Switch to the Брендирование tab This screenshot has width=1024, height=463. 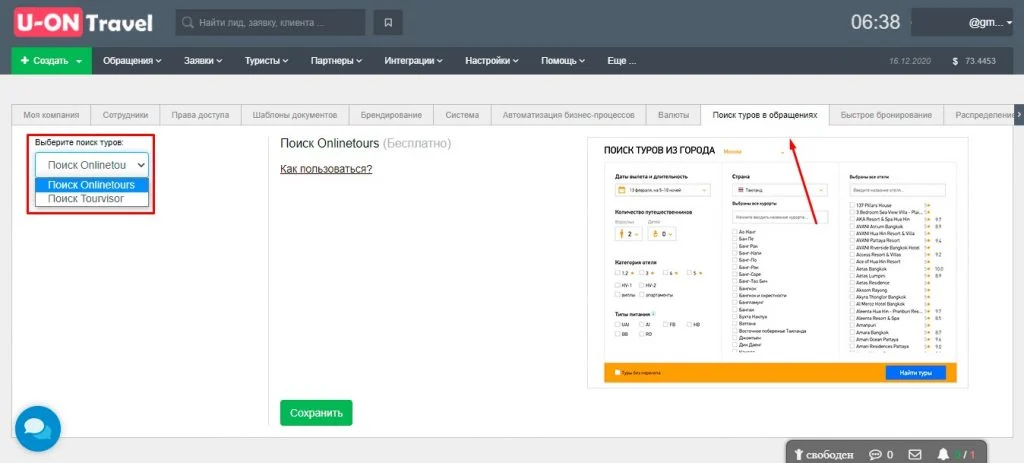(391, 115)
